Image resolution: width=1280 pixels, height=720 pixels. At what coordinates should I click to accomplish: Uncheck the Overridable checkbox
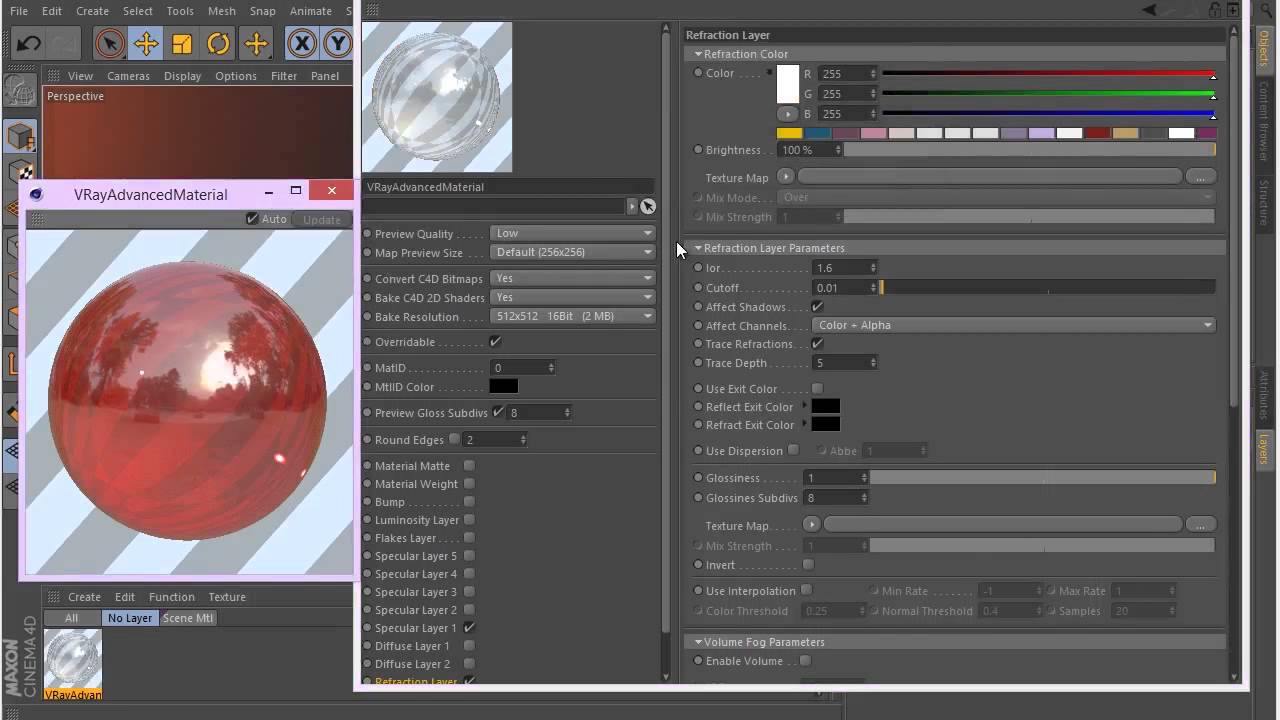(x=495, y=342)
